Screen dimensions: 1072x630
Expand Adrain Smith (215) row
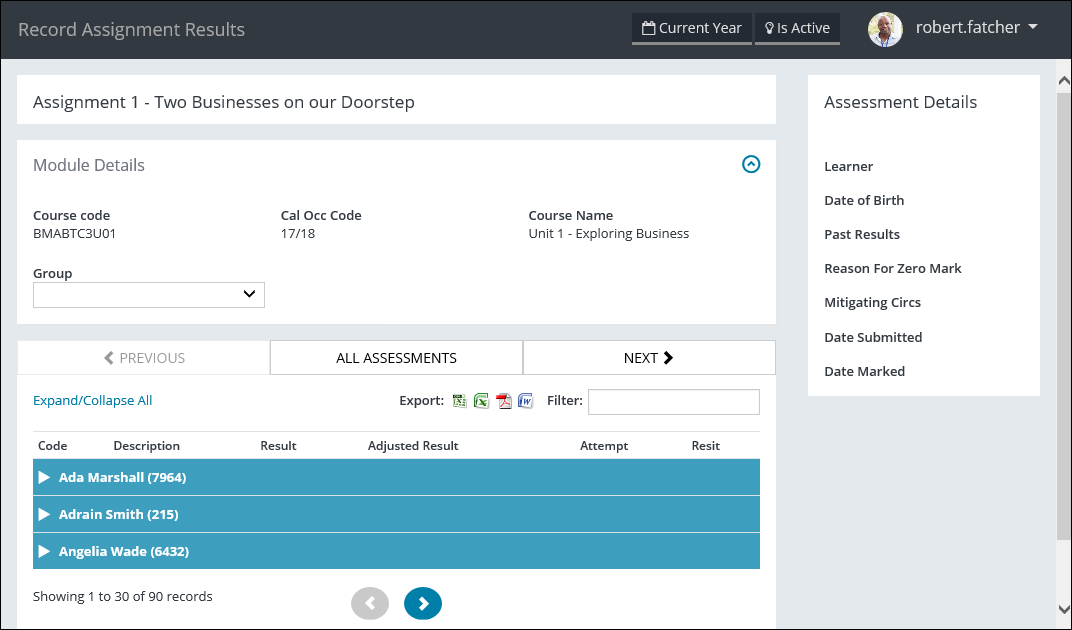tap(44, 515)
